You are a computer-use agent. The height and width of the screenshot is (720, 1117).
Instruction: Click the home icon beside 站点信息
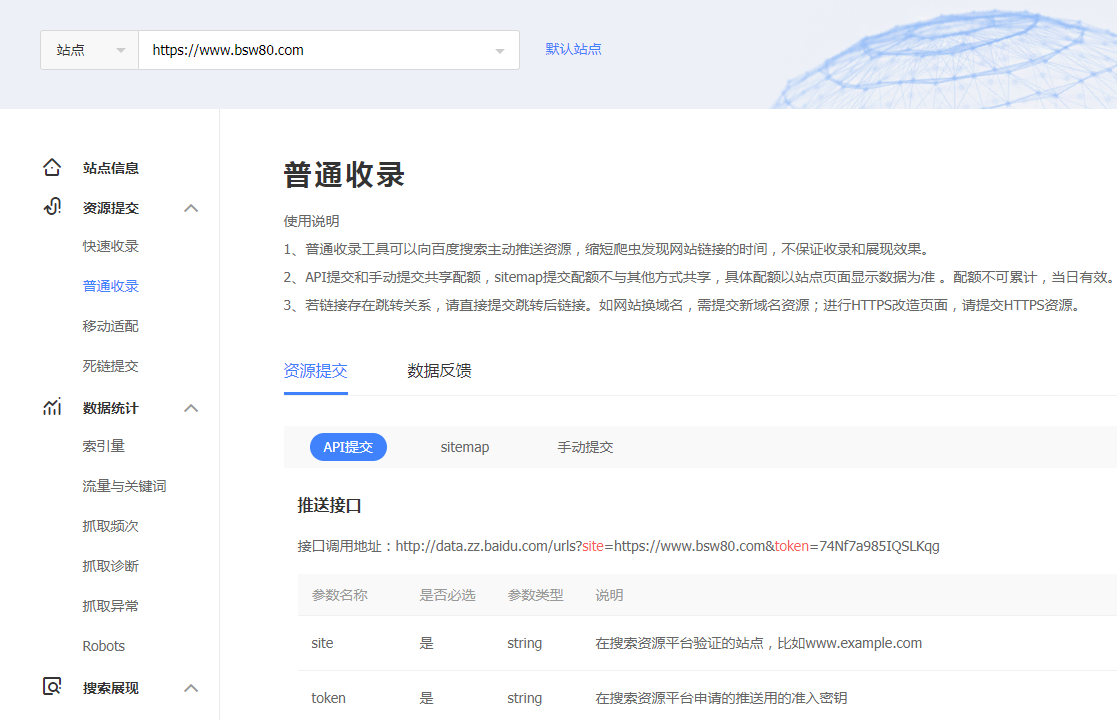[x=52, y=167]
